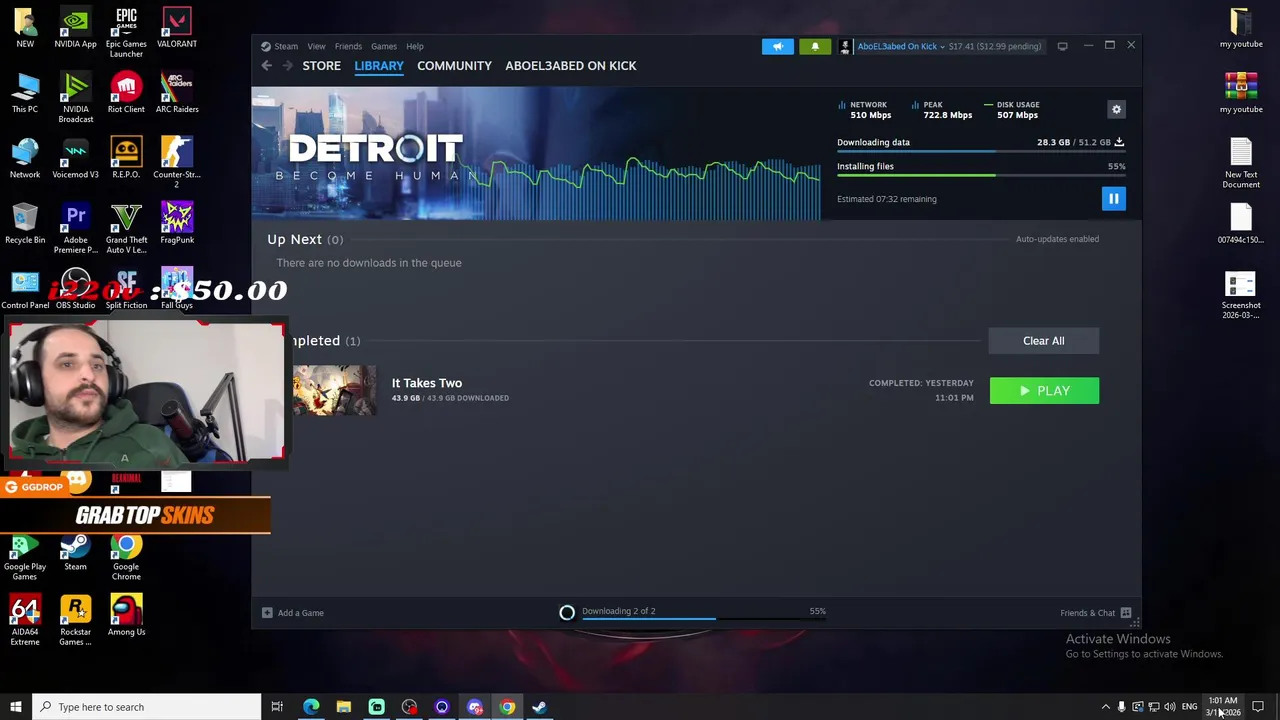Select the NEW folder on desktop
This screenshot has height=720, width=1280.
pos(25,29)
